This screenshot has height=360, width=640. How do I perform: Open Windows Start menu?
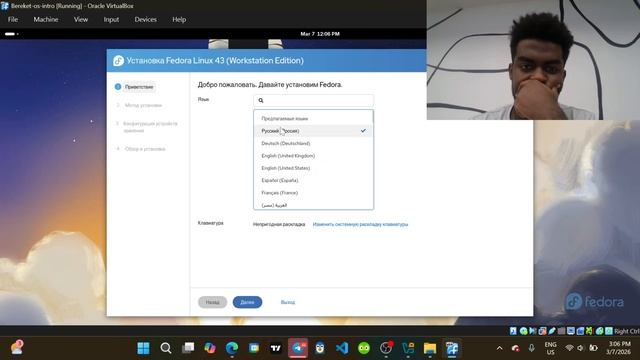click(x=143, y=348)
